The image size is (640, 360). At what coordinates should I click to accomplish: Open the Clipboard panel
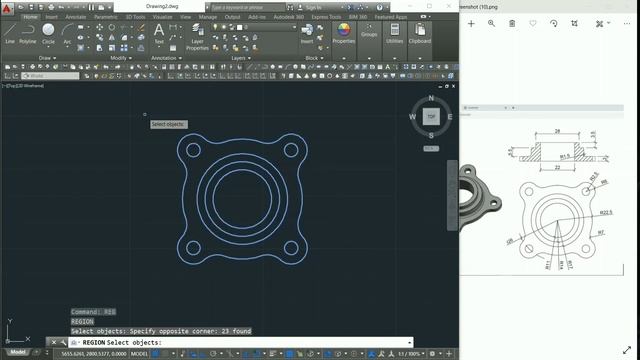(x=420, y=33)
